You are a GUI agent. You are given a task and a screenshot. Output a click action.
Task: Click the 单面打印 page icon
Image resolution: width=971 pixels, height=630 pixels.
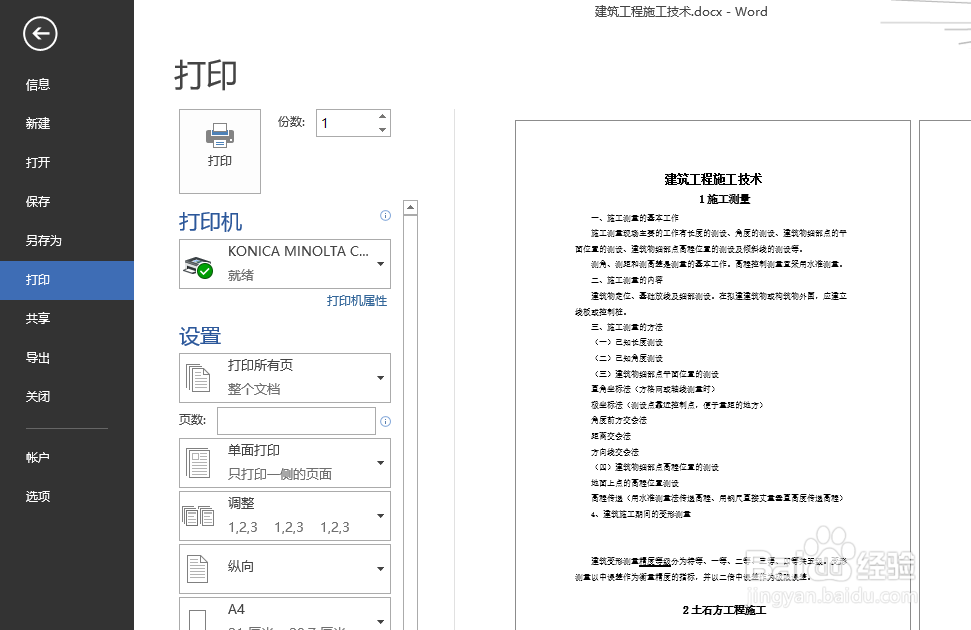point(198,463)
